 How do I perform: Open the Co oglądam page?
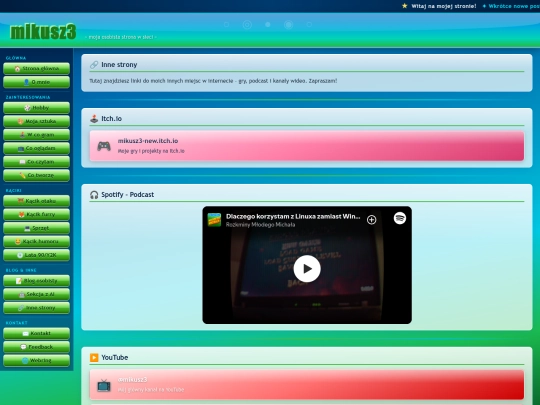tap(36, 148)
